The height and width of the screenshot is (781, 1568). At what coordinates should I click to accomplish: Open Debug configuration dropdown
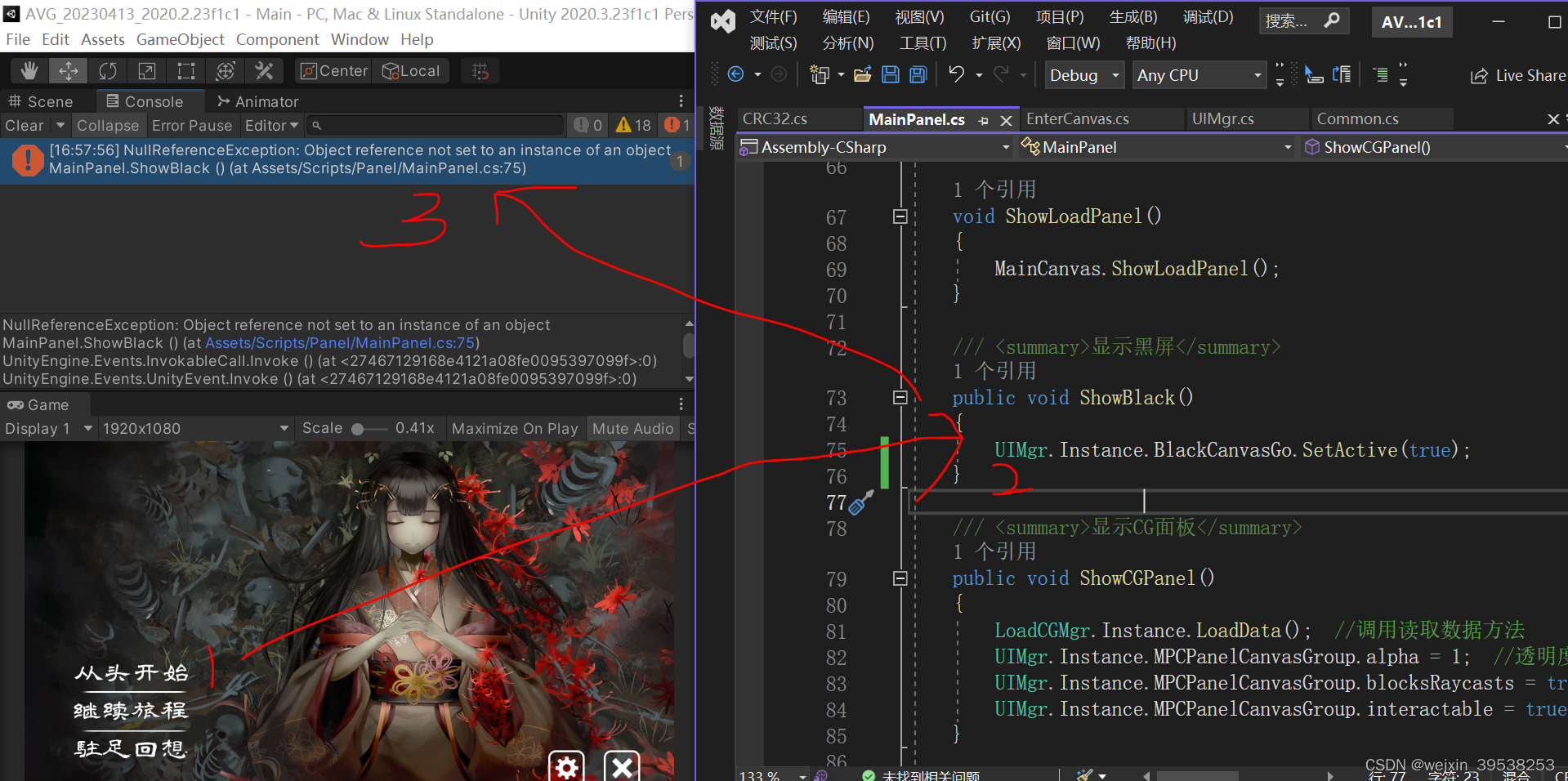click(x=1084, y=75)
